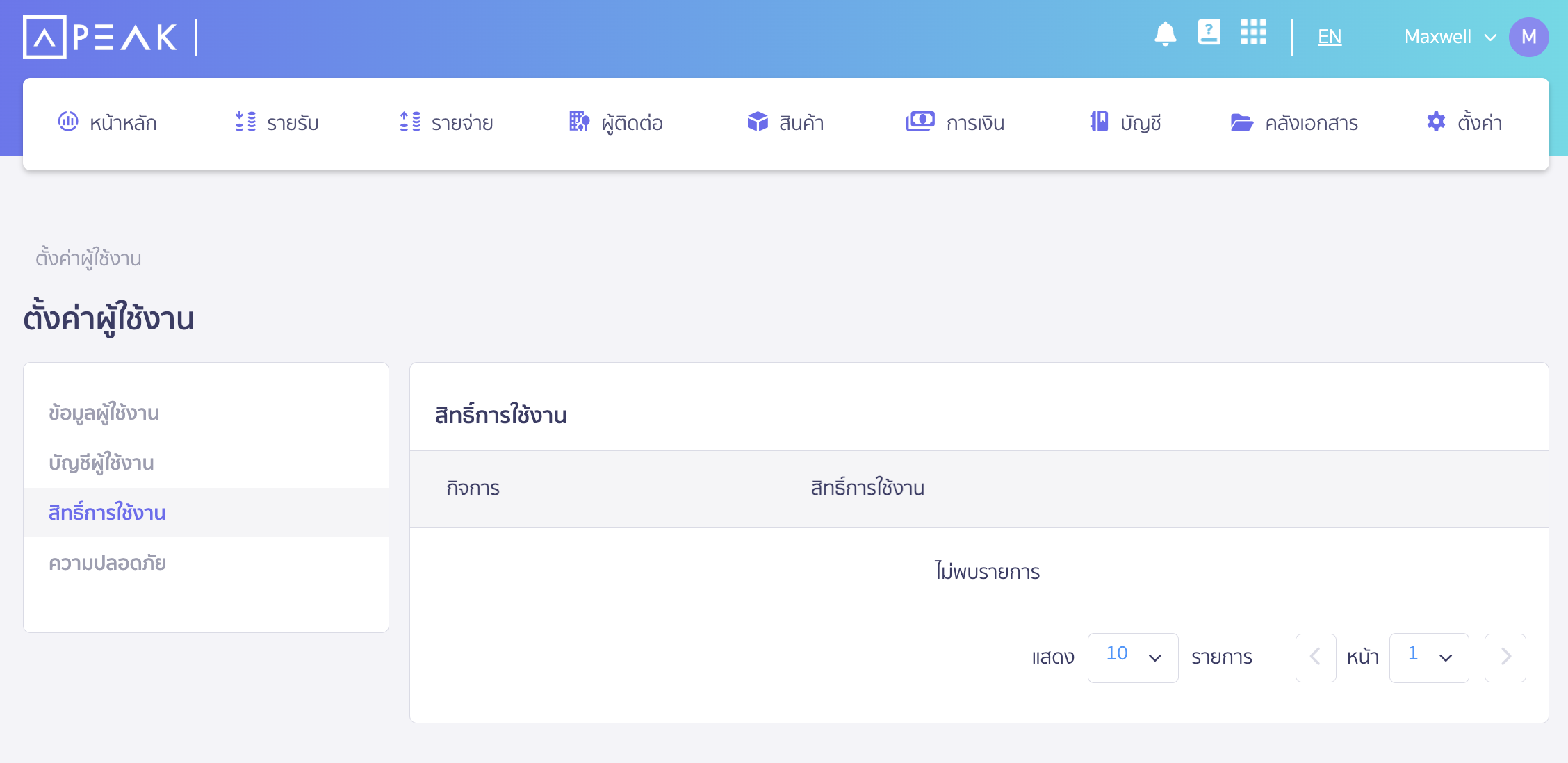This screenshot has width=1568, height=763.
Task: Open the รายจ่าย expenses section icon
Action: point(410,122)
